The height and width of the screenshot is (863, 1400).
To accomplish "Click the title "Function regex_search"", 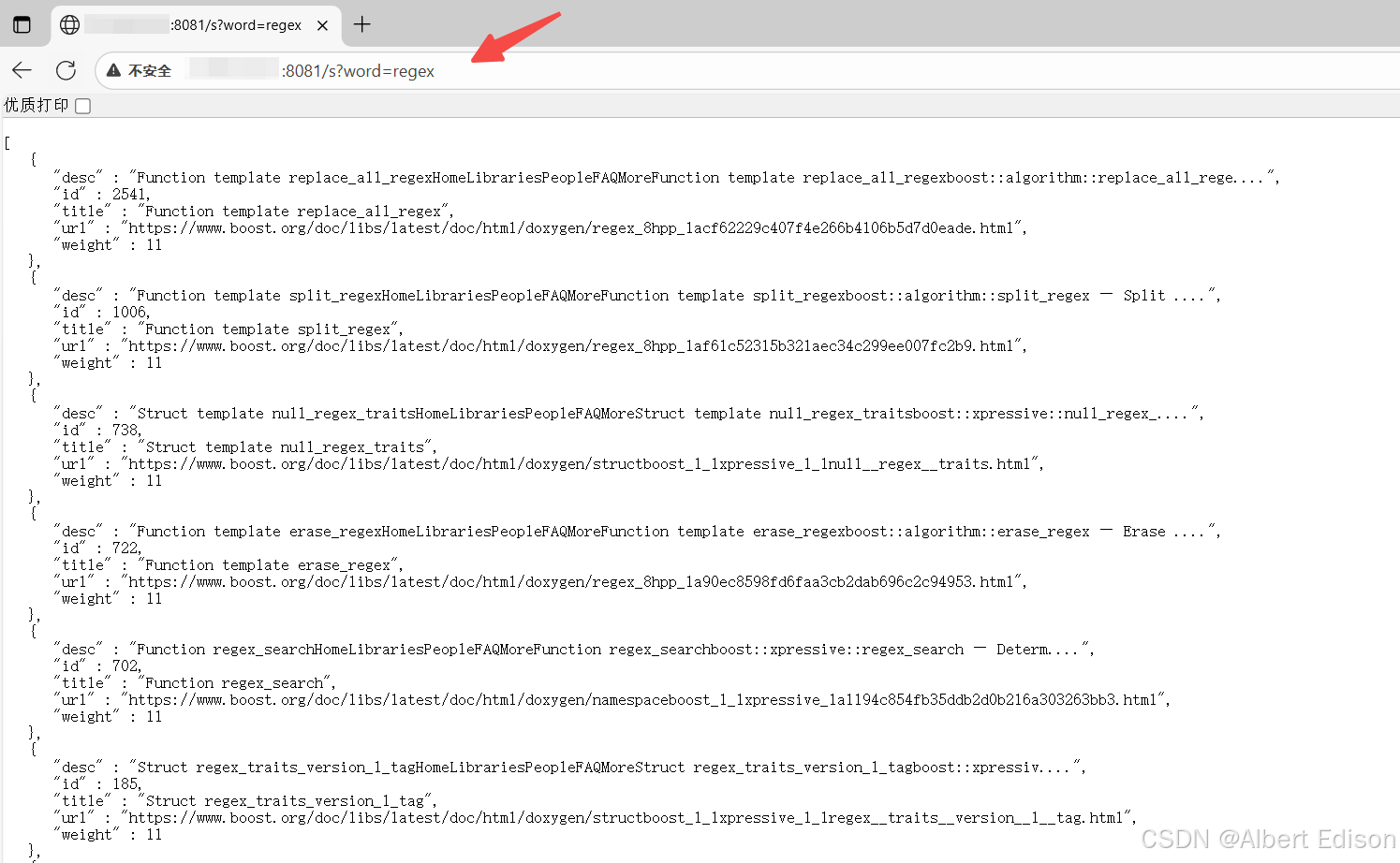I will tap(235, 683).
